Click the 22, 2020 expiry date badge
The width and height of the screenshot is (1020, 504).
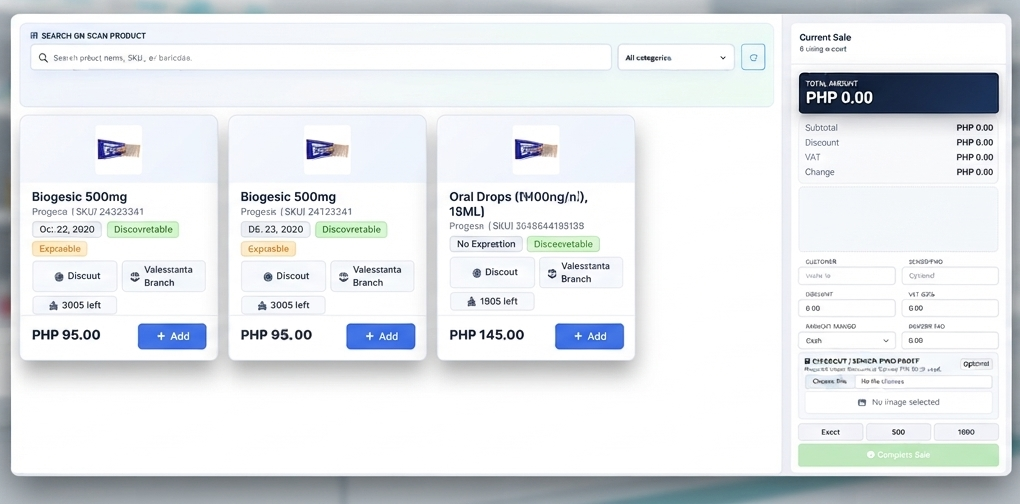pos(67,230)
